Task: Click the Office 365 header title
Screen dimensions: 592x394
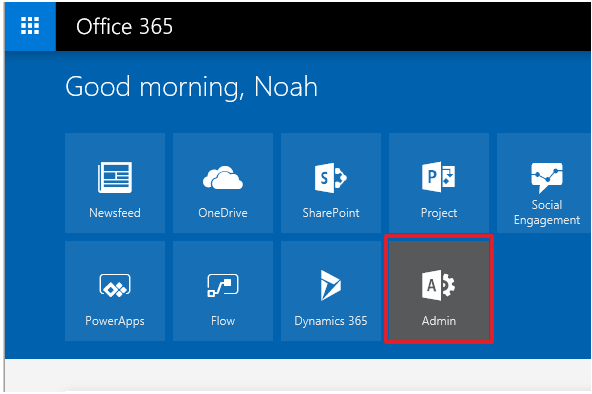Action: pyautogui.click(x=124, y=26)
